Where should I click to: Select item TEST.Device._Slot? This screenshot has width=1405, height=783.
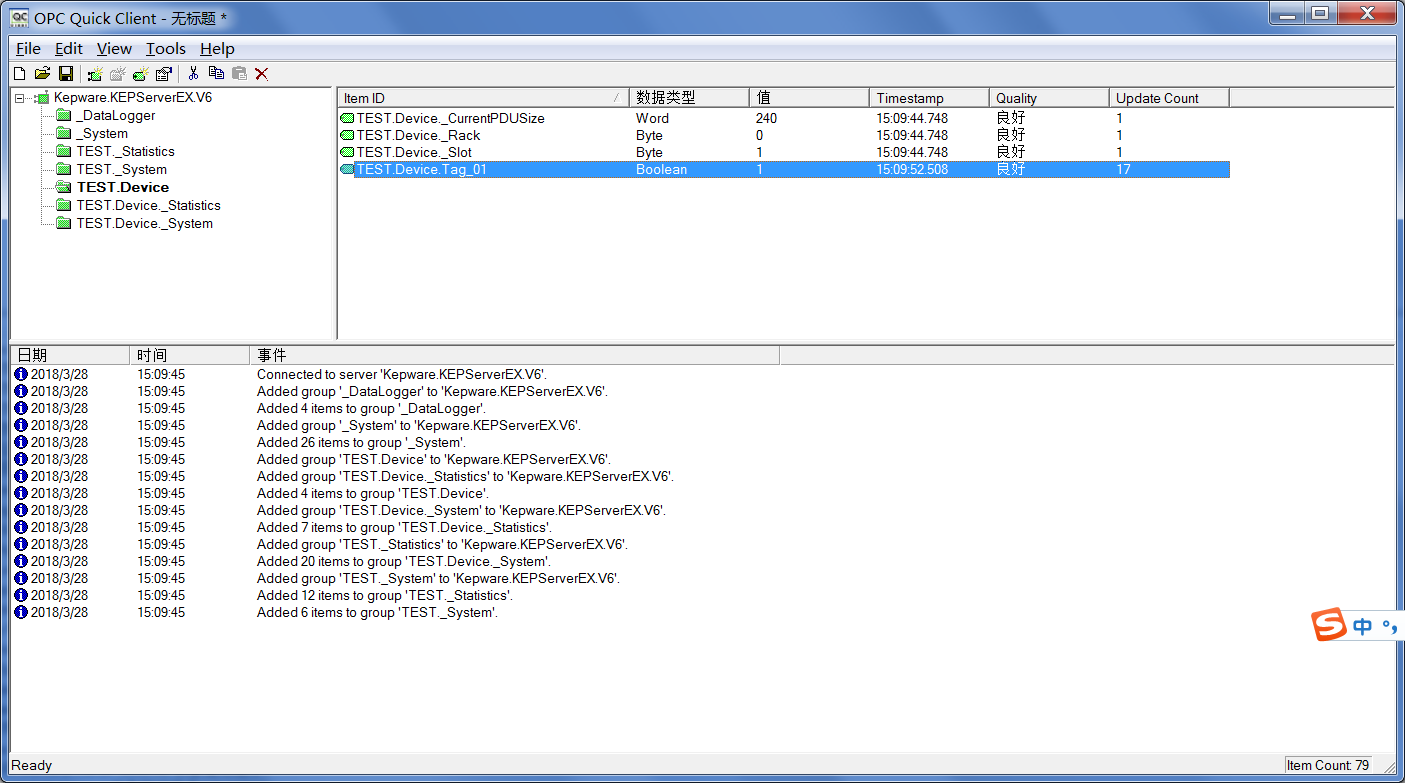click(x=414, y=152)
